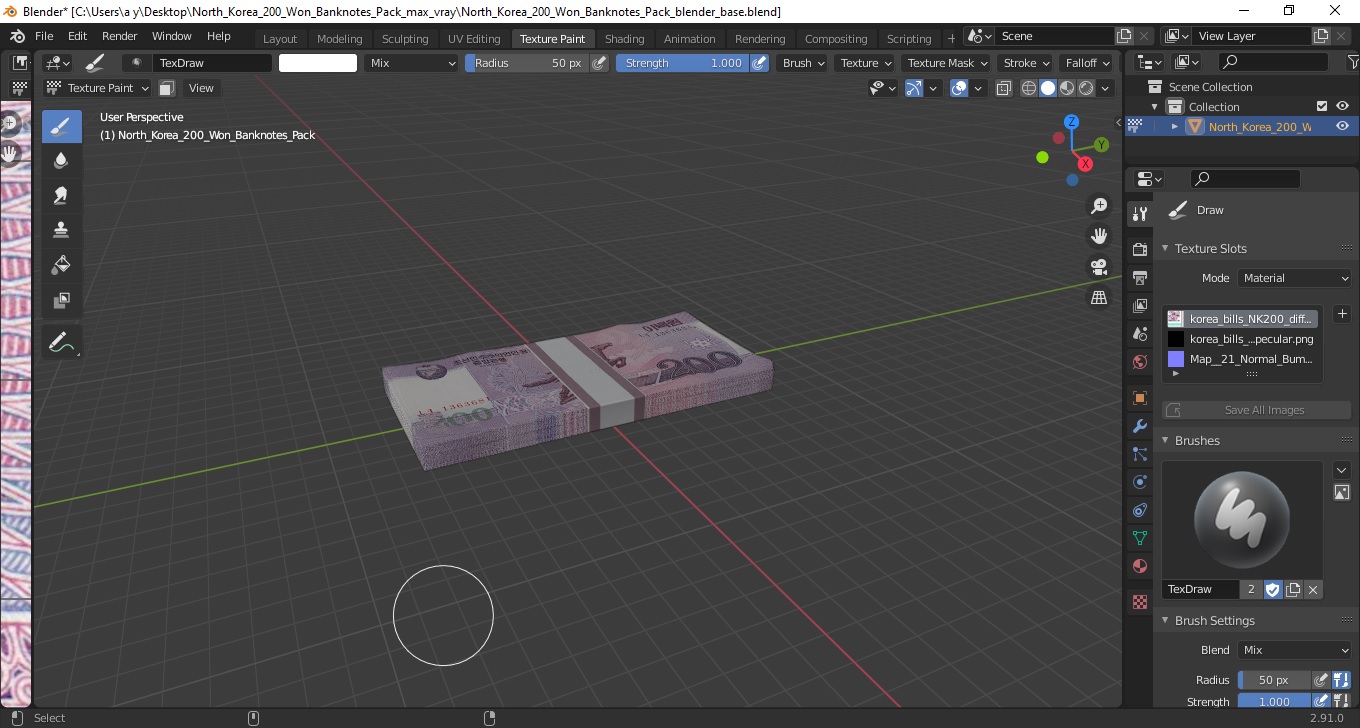
Task: Click the white brush color swatch
Action: click(x=318, y=63)
